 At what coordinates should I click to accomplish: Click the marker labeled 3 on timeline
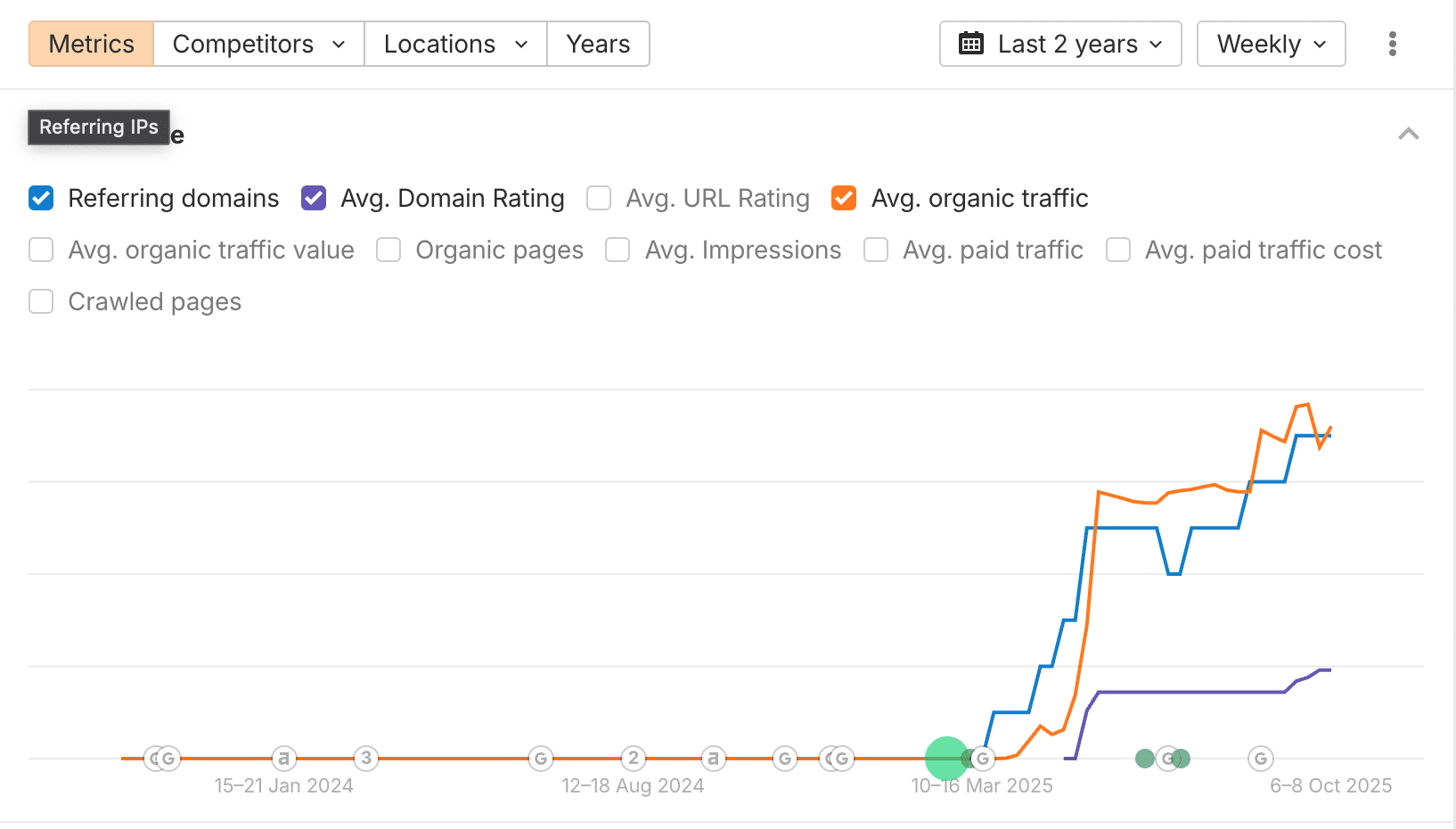click(366, 759)
